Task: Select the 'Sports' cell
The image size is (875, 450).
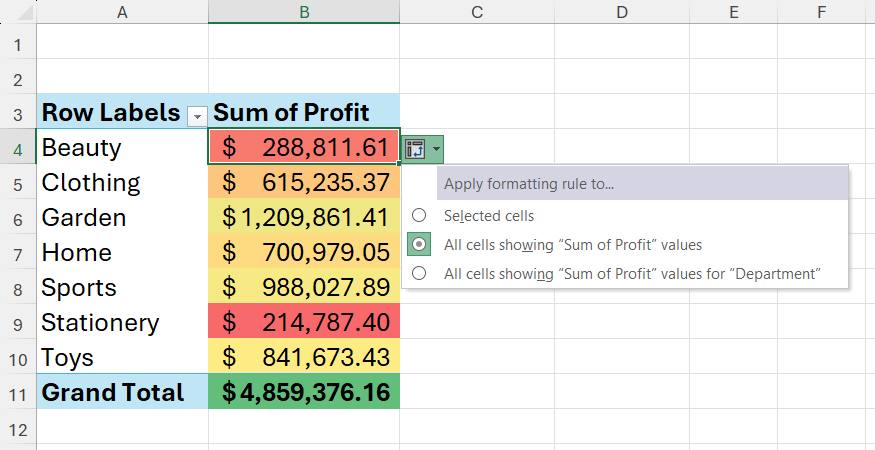Action: pyautogui.click(x=122, y=286)
